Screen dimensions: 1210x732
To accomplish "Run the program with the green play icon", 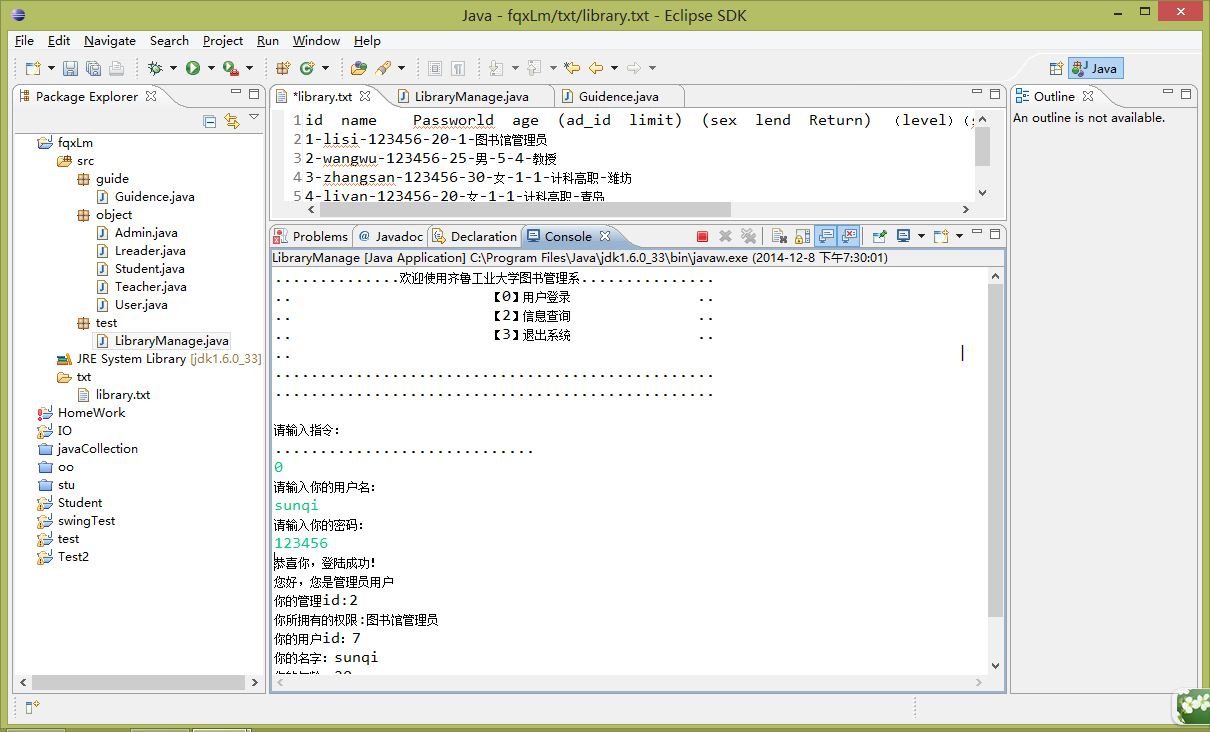I will pyautogui.click(x=192, y=68).
